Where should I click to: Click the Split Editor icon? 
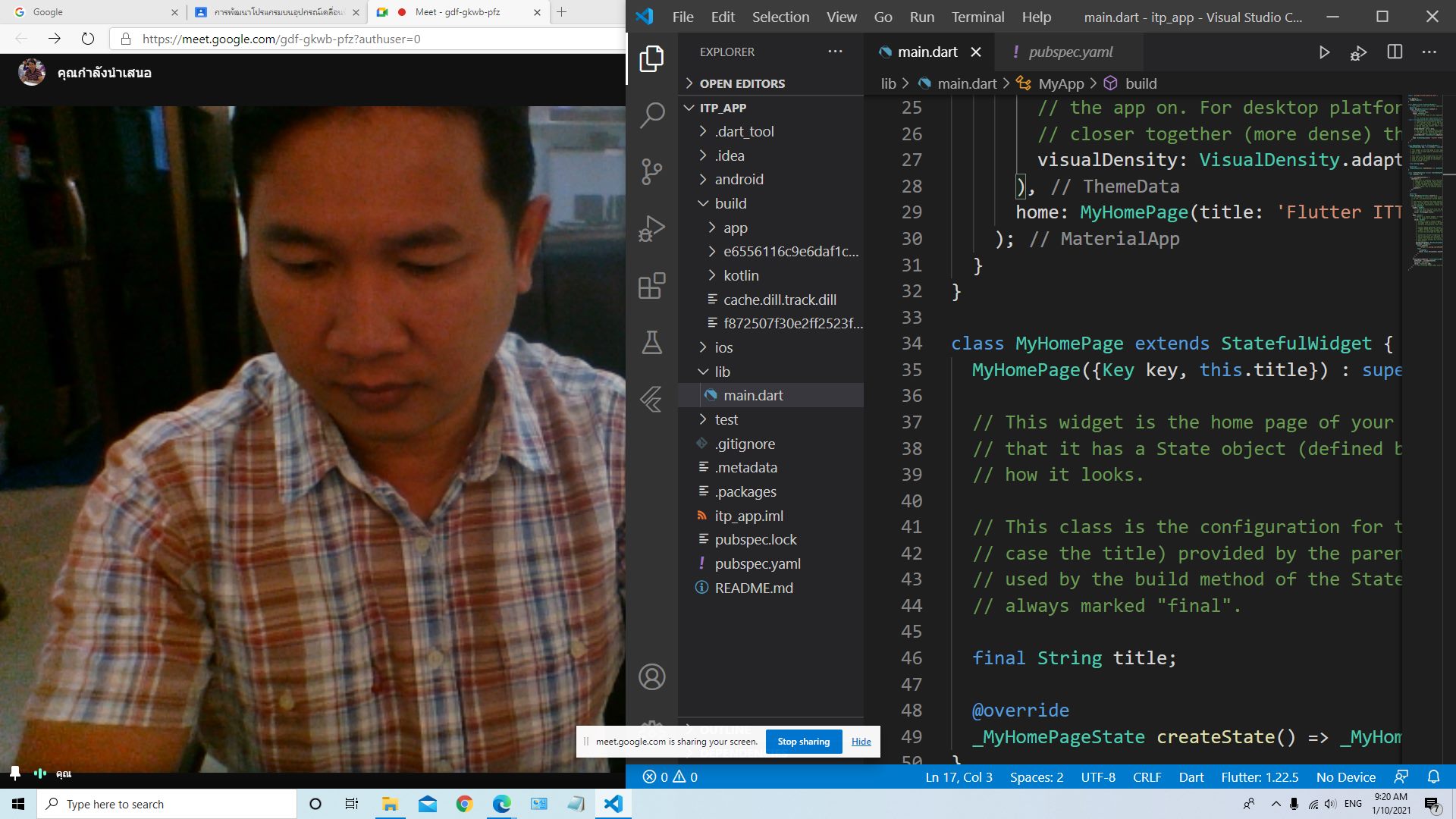1394,52
